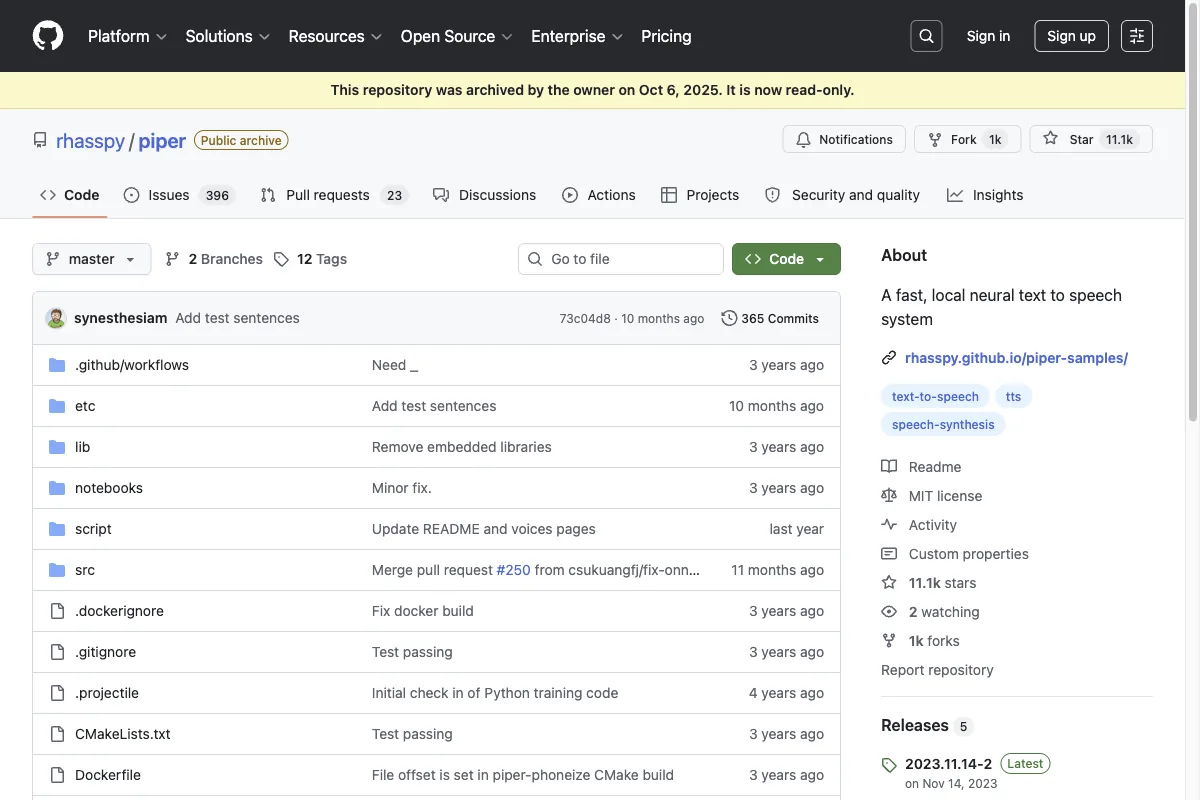Expand the green Code dropdown button
Viewport: 1200px width, 800px height.
(x=786, y=259)
